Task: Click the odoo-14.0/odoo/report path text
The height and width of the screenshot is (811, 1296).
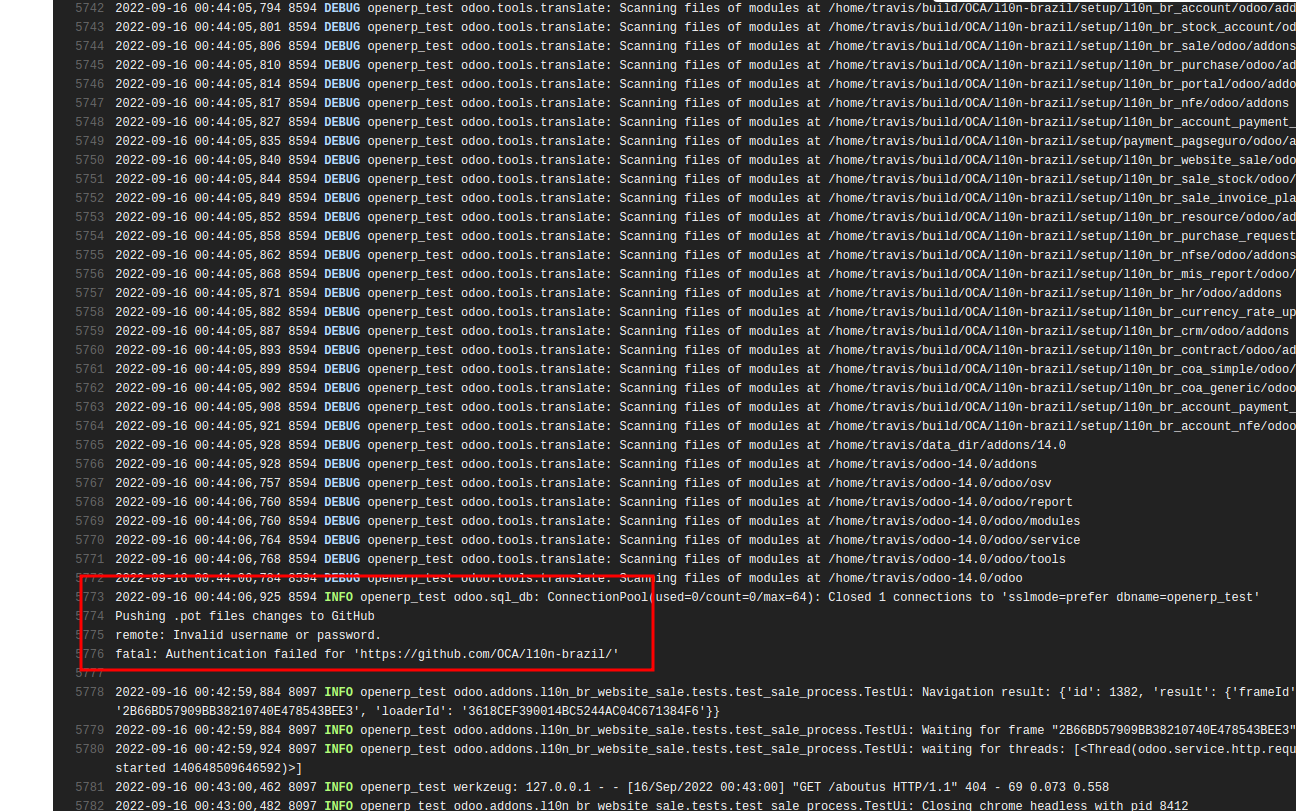Action: (950, 502)
